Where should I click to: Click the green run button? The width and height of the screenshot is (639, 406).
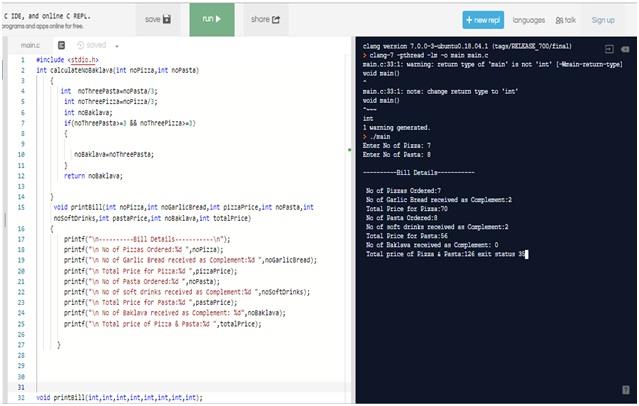click(211, 19)
